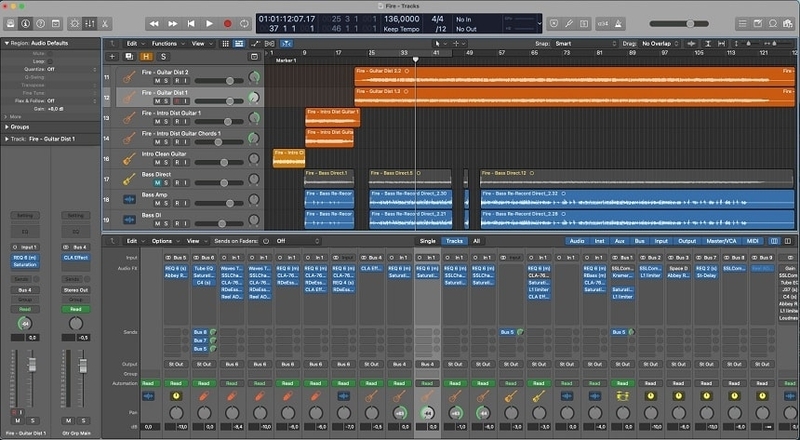Viewport: 800px width, 440px height.
Task: Open the Tracks area View menu
Action: click(x=201, y=44)
